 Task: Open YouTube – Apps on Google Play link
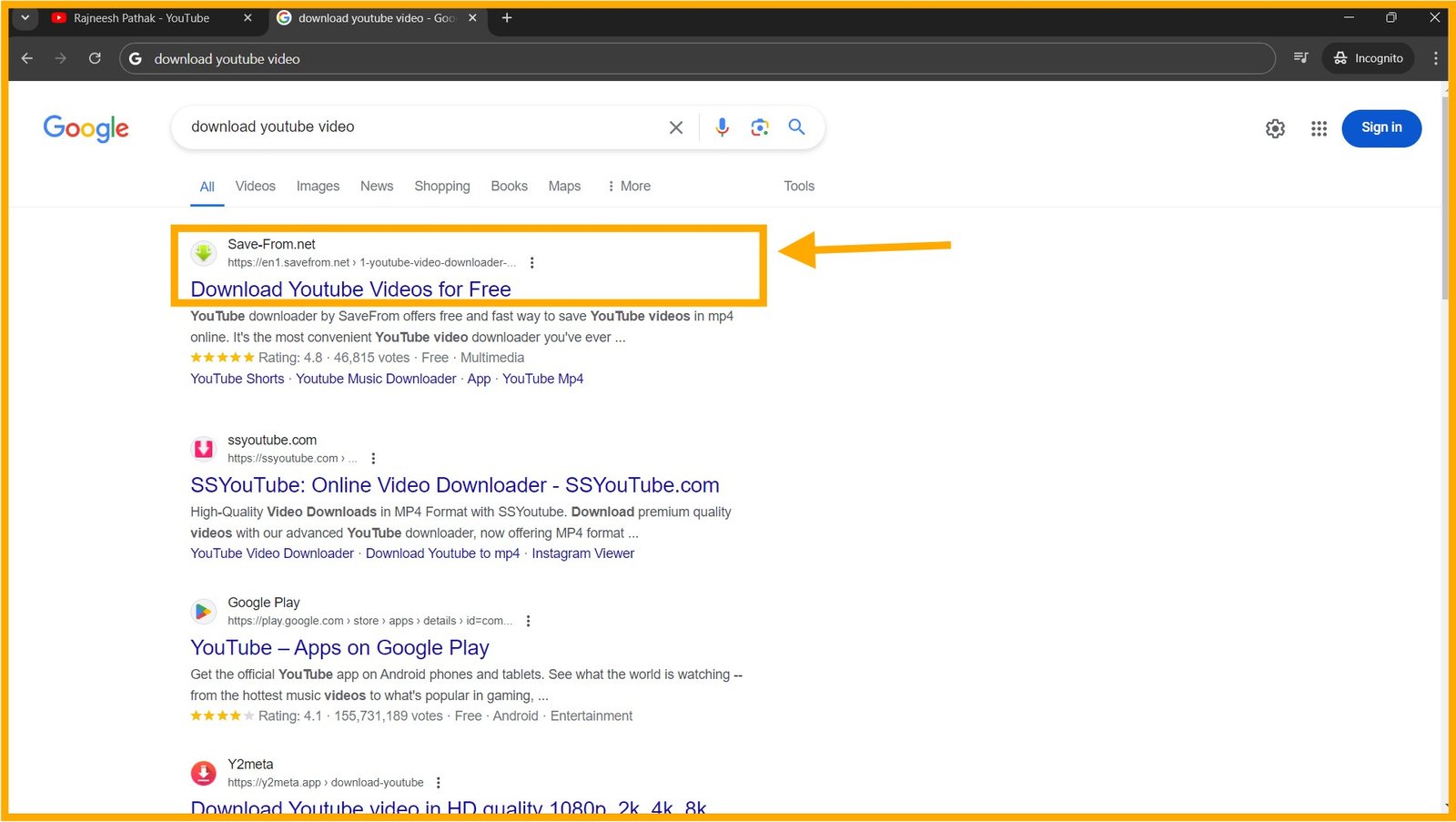[x=339, y=648]
